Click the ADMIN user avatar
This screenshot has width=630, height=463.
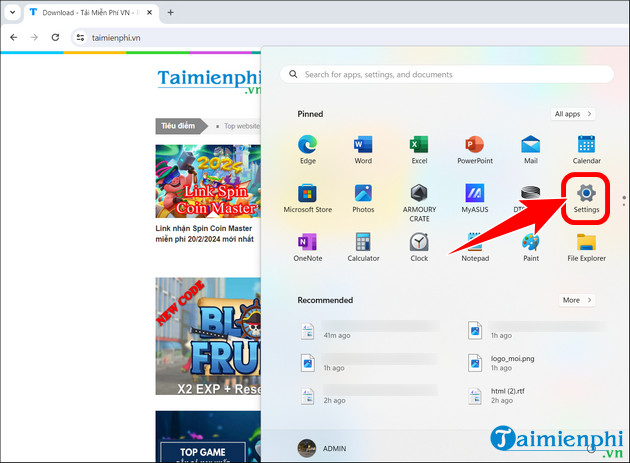307,448
